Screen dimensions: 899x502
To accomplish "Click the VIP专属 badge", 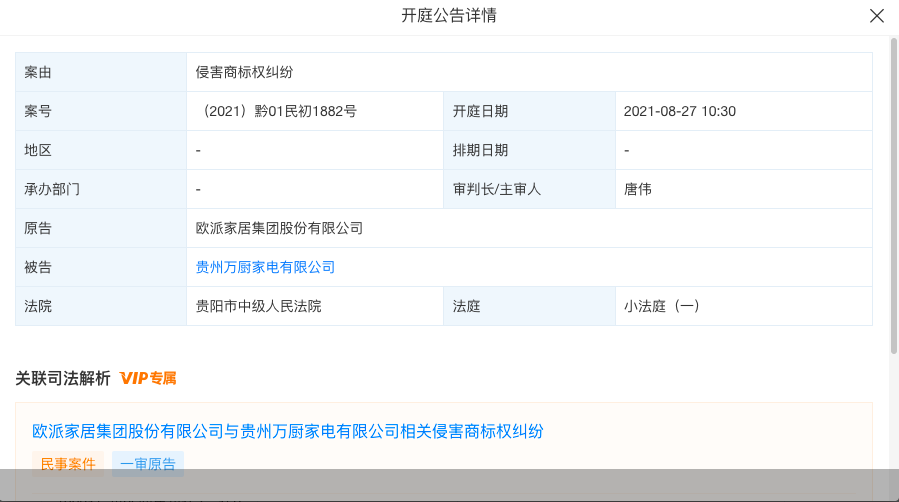I will (x=148, y=378).
